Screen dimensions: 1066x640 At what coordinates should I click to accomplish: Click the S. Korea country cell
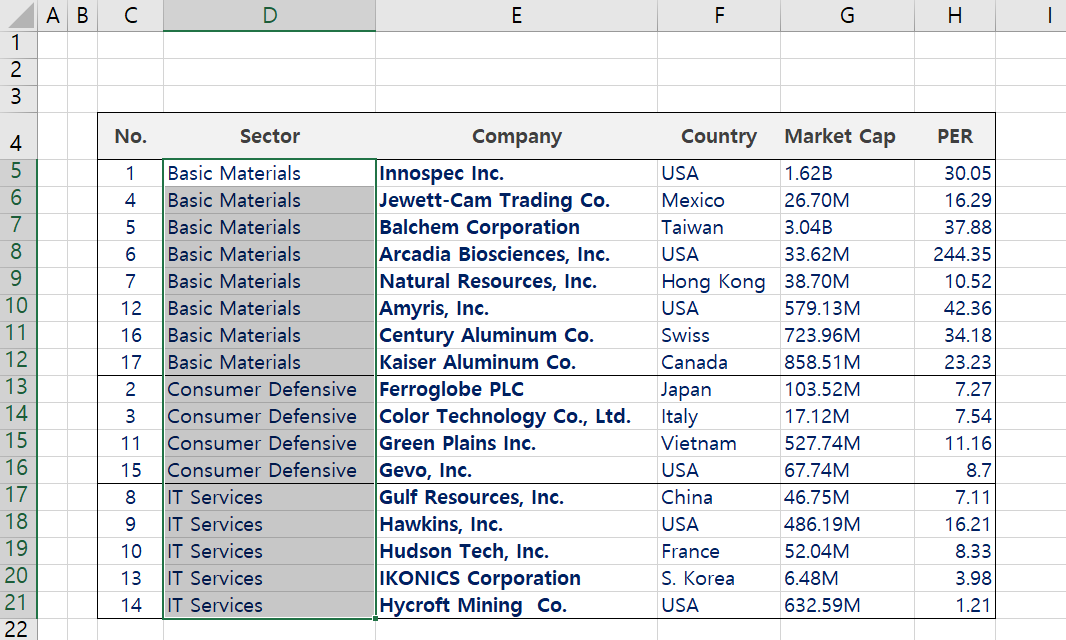719,578
